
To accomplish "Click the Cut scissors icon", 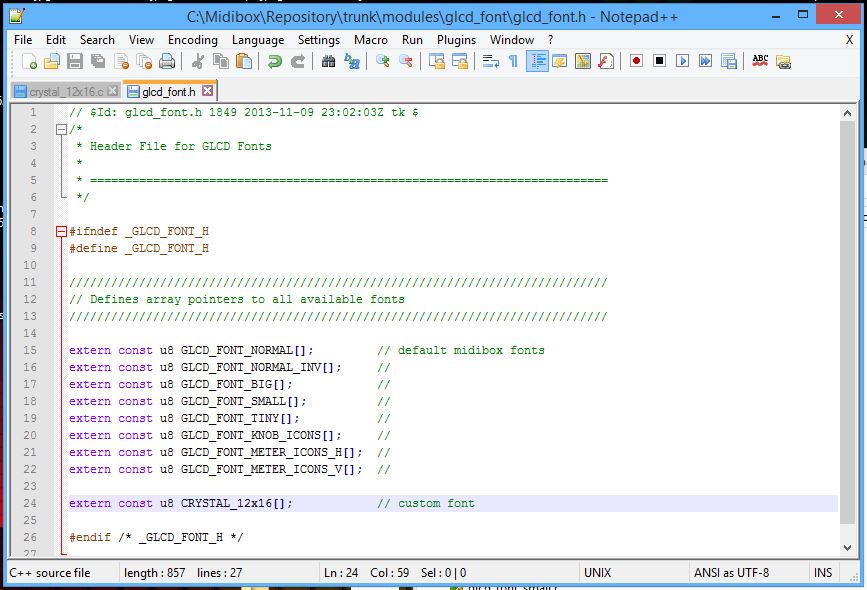I will click(x=198, y=62).
